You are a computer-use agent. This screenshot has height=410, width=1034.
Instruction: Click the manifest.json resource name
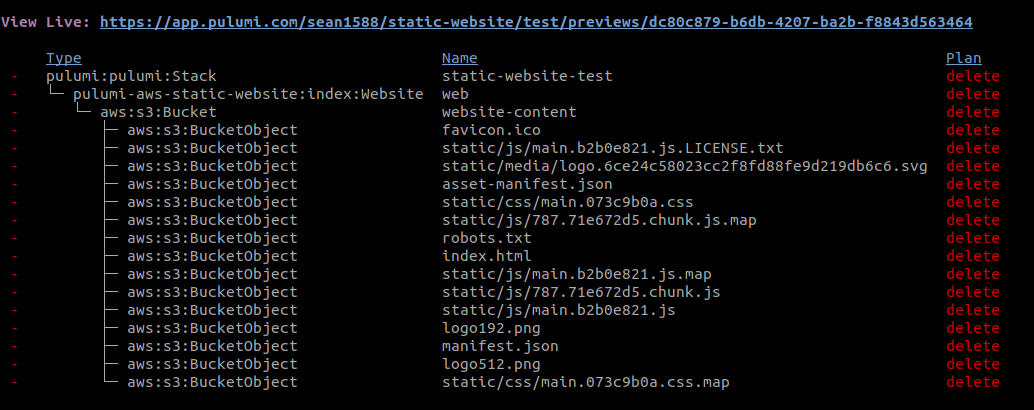(x=500, y=346)
